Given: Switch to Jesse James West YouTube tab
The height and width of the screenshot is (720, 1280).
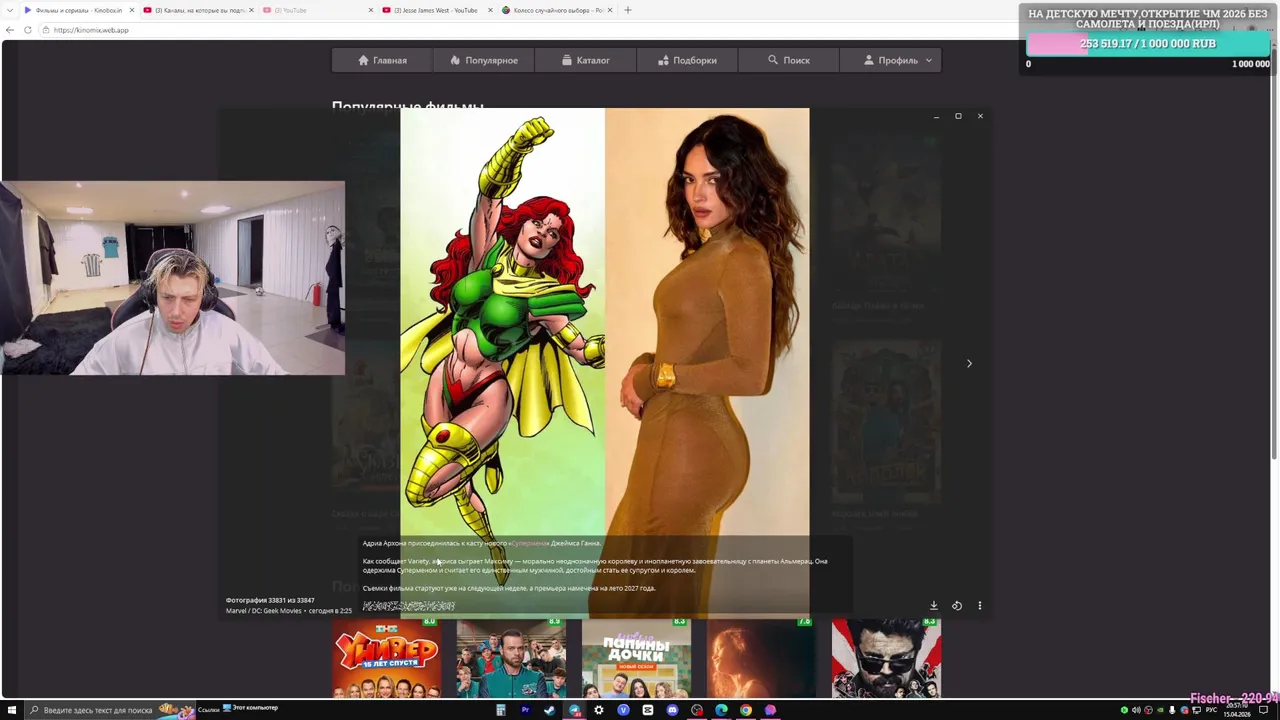Looking at the screenshot, I should pos(436,10).
